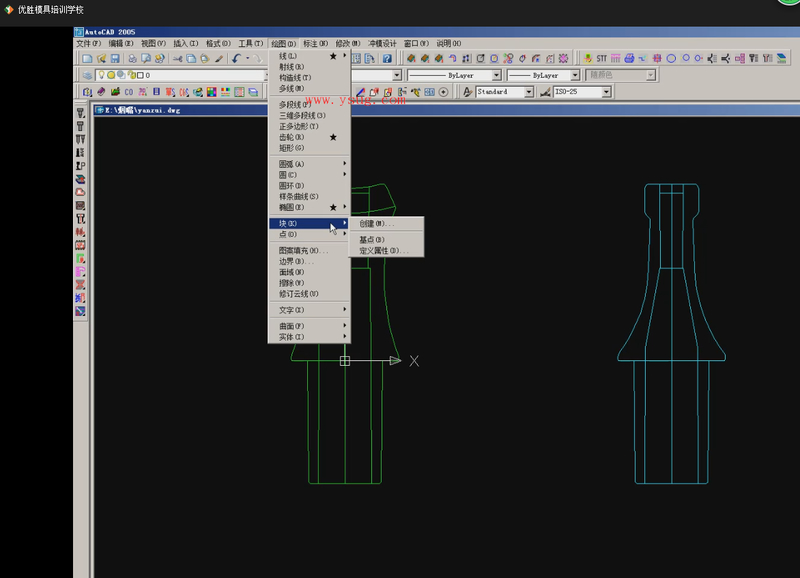This screenshot has height=578, width=800.
Task: Toggle the layer lock padlock icon
Action: click(131, 75)
